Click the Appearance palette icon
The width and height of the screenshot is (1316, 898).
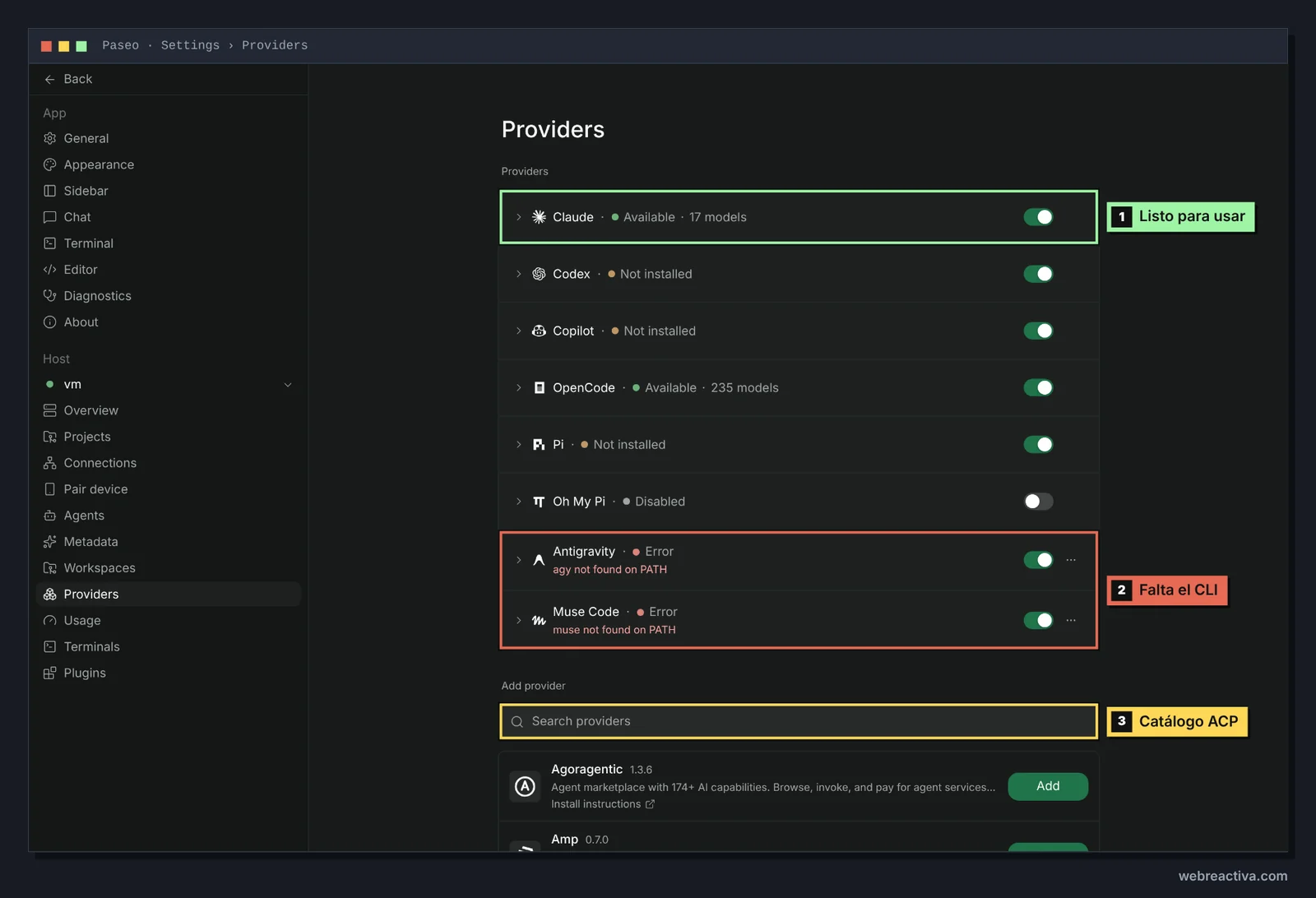[x=49, y=164]
